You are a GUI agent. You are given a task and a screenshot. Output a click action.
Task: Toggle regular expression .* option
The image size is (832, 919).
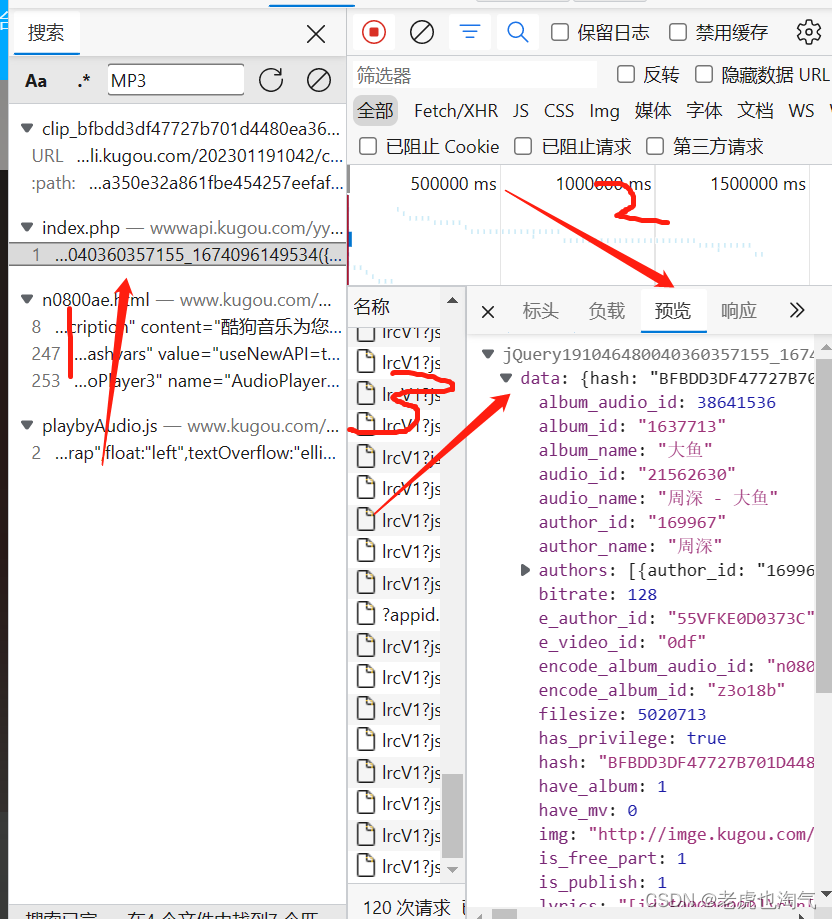[84, 81]
